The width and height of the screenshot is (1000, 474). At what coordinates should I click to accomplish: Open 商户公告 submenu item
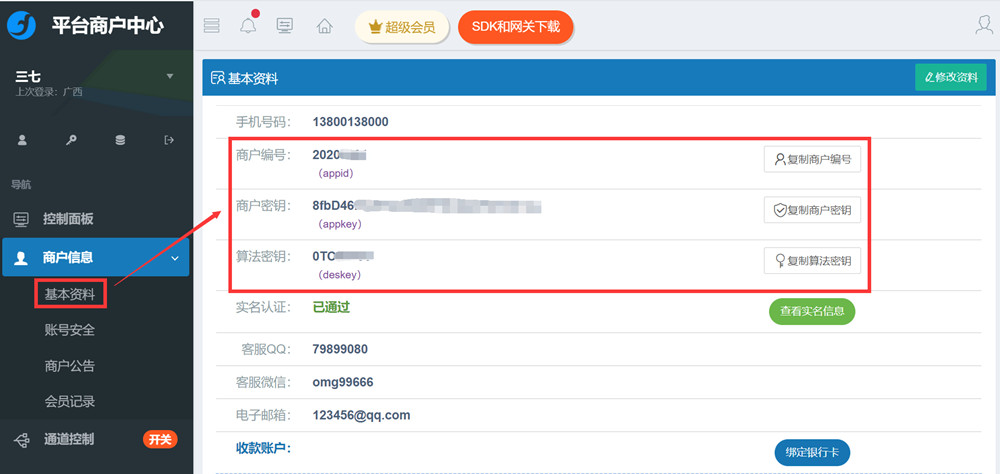[70, 366]
